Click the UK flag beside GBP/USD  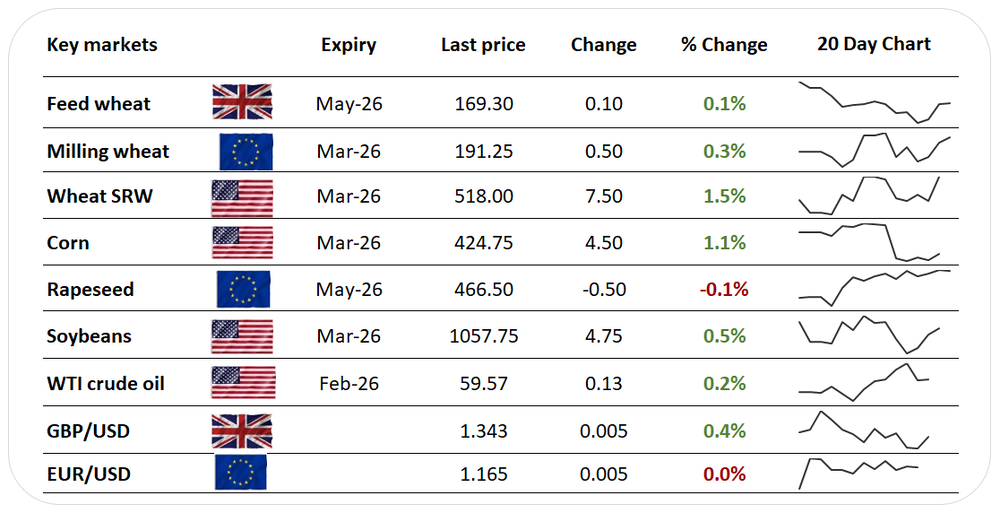242,431
